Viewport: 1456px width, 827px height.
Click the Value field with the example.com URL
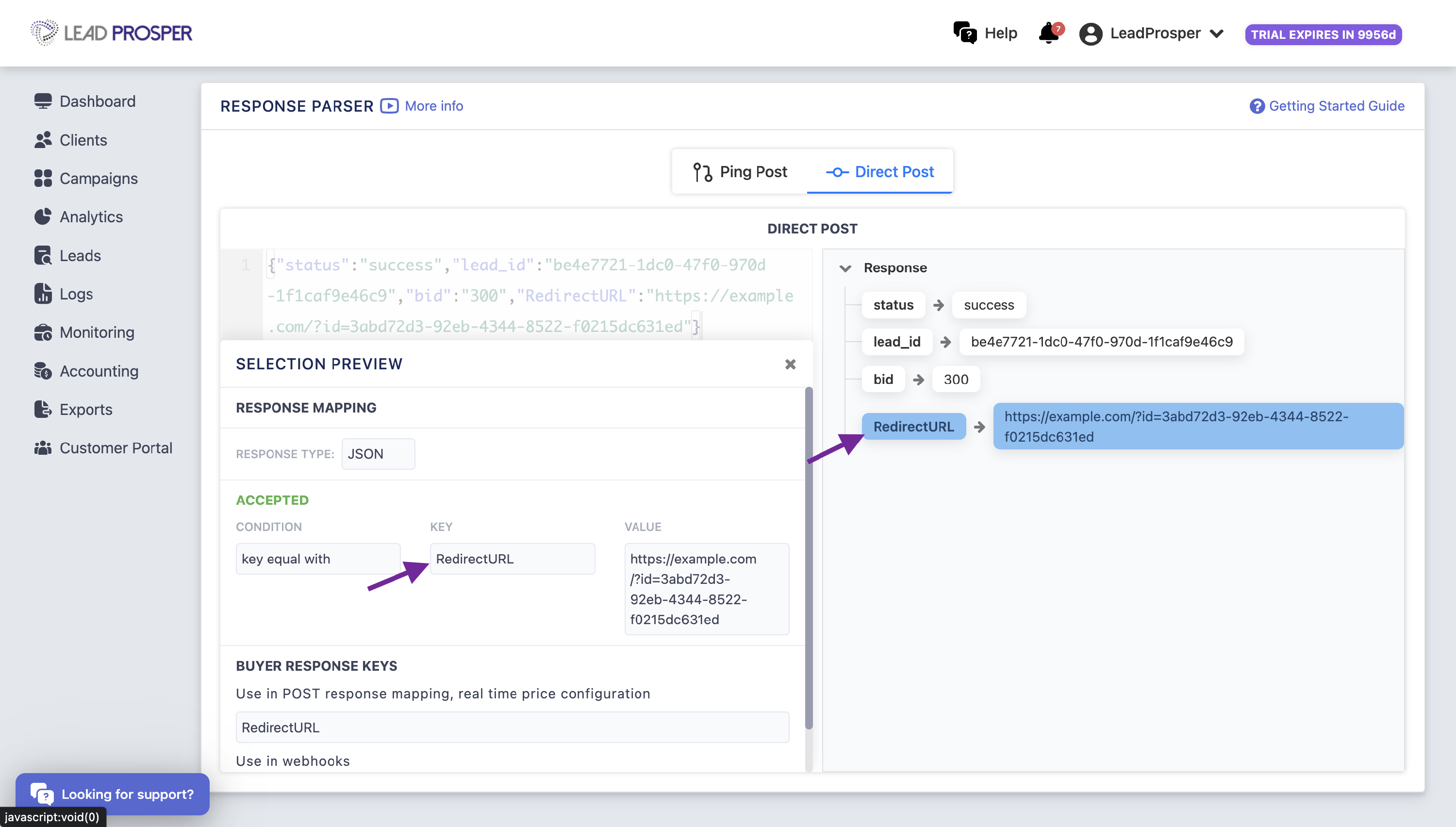click(x=707, y=589)
